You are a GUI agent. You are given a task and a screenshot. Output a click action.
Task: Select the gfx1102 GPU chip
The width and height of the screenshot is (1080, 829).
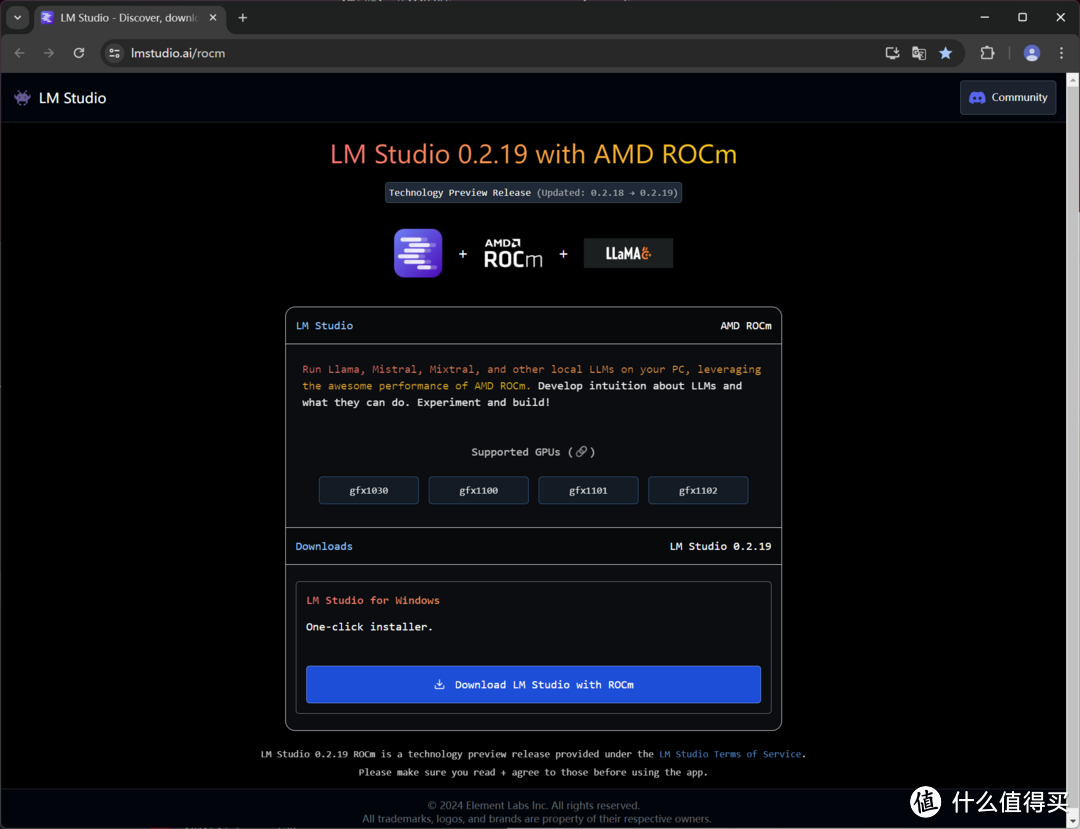coord(698,490)
